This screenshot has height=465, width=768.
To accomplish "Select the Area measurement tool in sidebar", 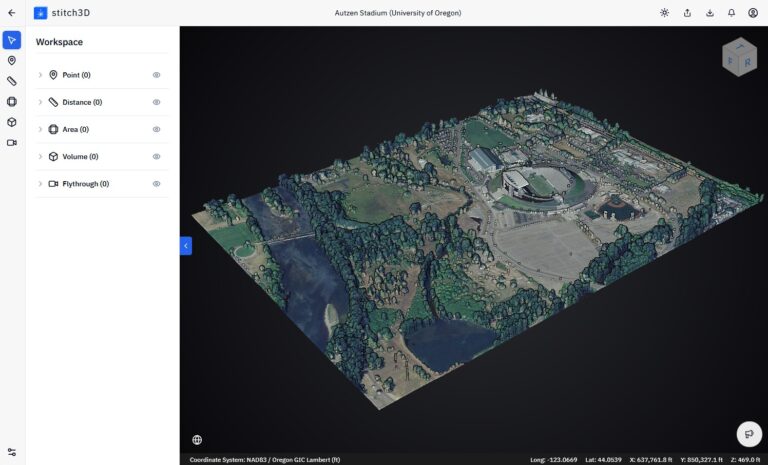I will click(x=12, y=101).
